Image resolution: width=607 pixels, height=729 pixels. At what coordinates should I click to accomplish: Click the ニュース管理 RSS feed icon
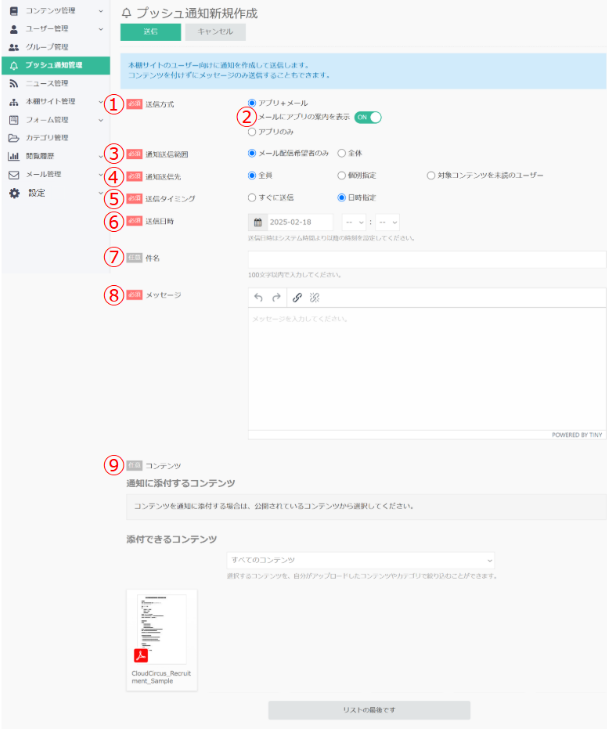point(13,83)
